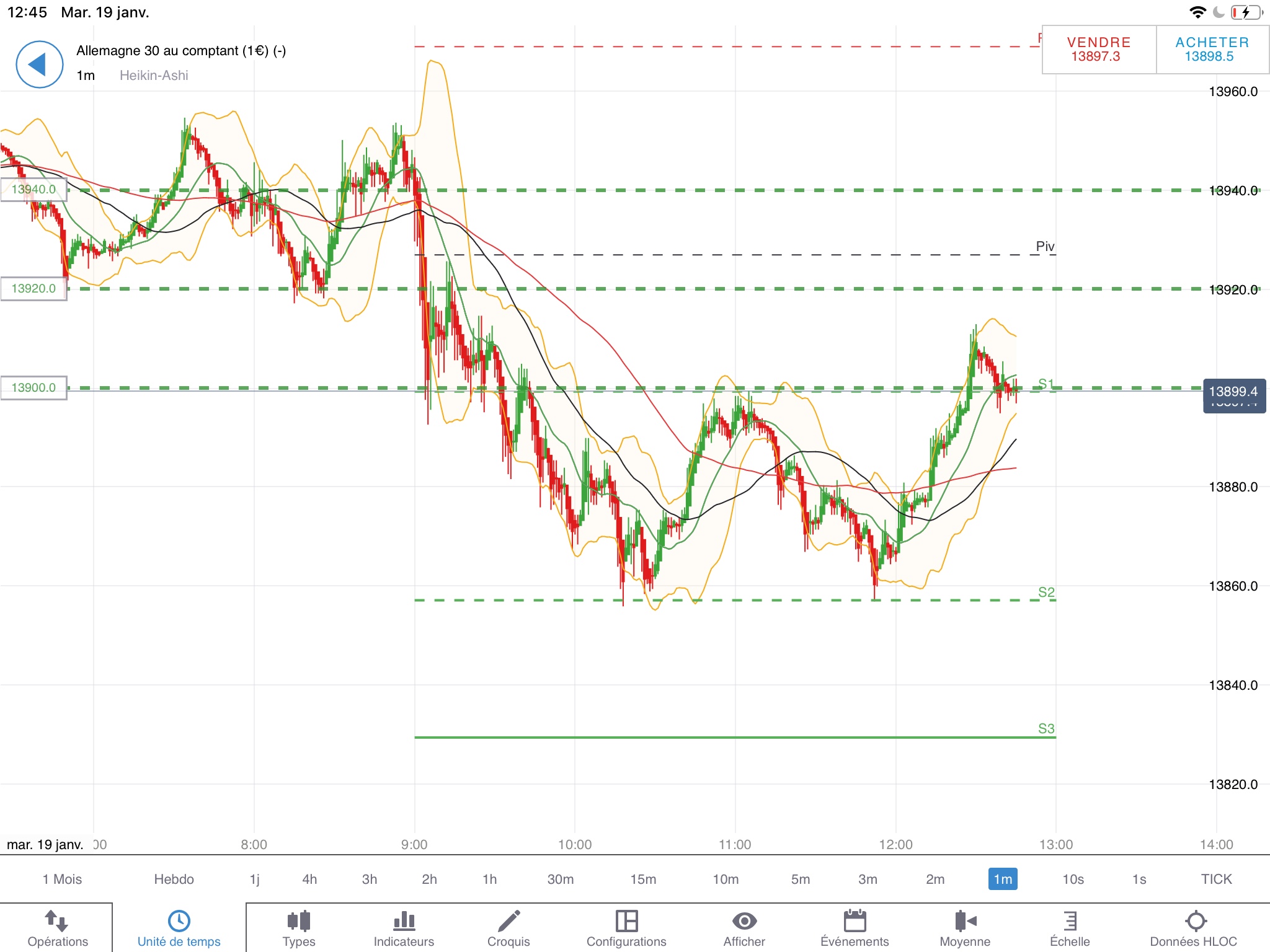Open the Indicateurs bar chart icon
The width and height of the screenshot is (1270, 952).
pyautogui.click(x=404, y=921)
